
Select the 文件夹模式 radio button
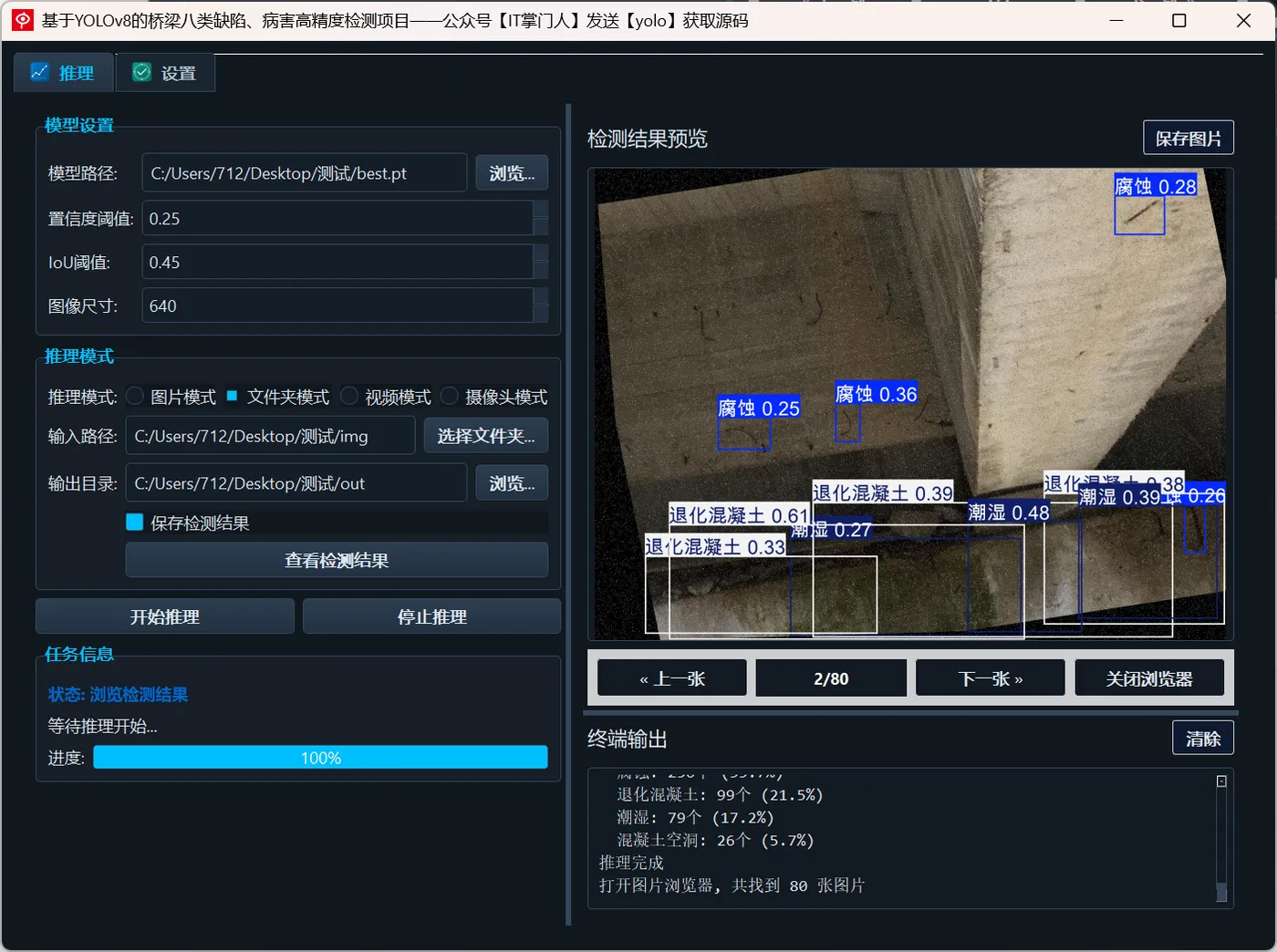click(x=232, y=396)
